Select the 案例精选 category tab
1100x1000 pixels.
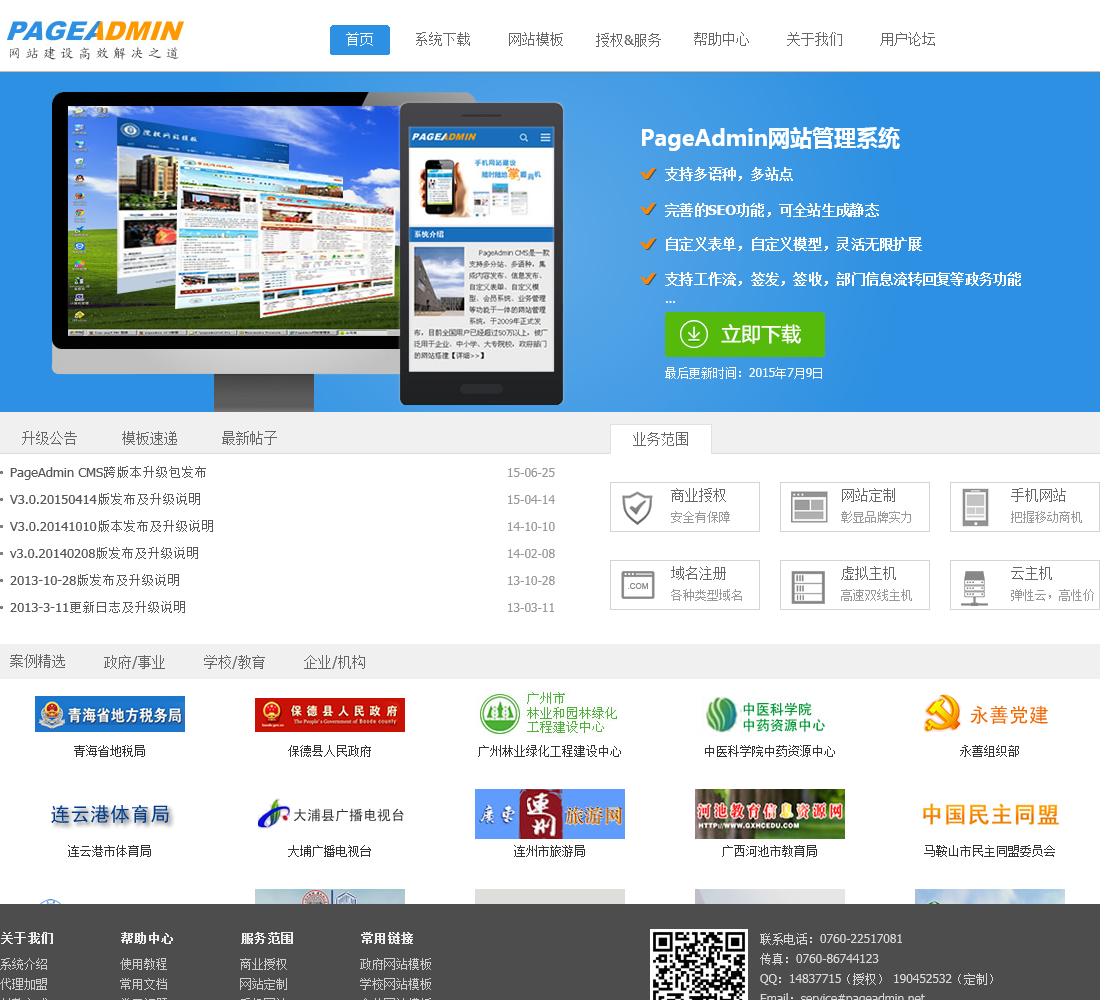[37, 662]
